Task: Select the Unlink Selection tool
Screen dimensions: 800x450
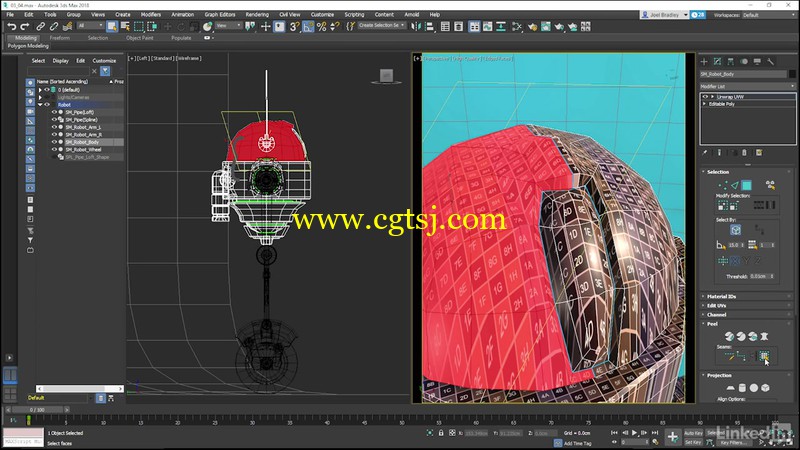Action: coord(54,27)
